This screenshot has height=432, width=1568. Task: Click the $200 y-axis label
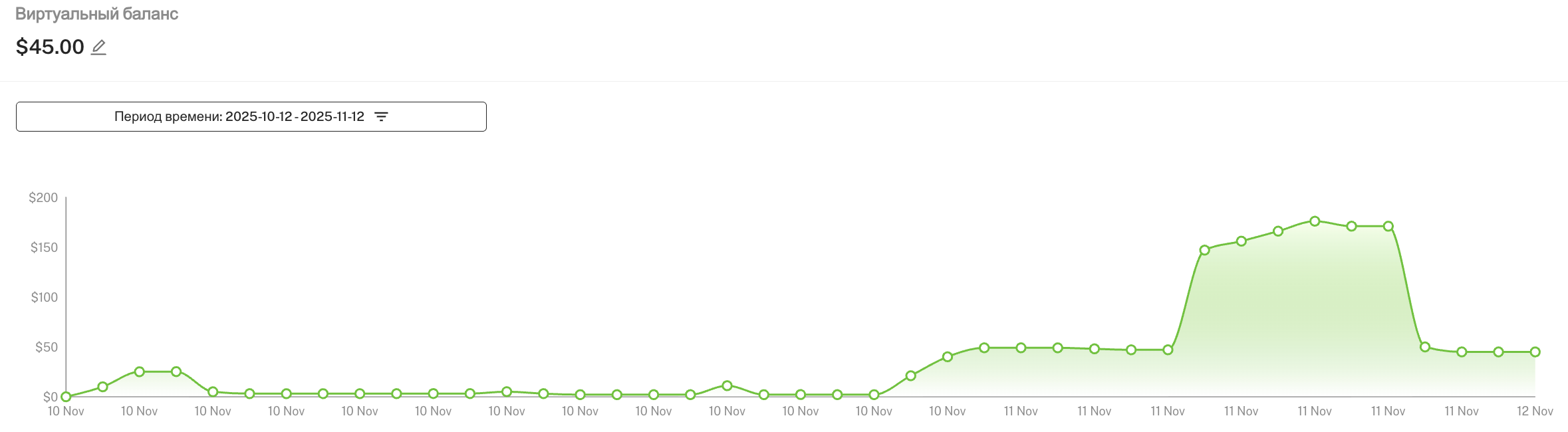click(43, 197)
